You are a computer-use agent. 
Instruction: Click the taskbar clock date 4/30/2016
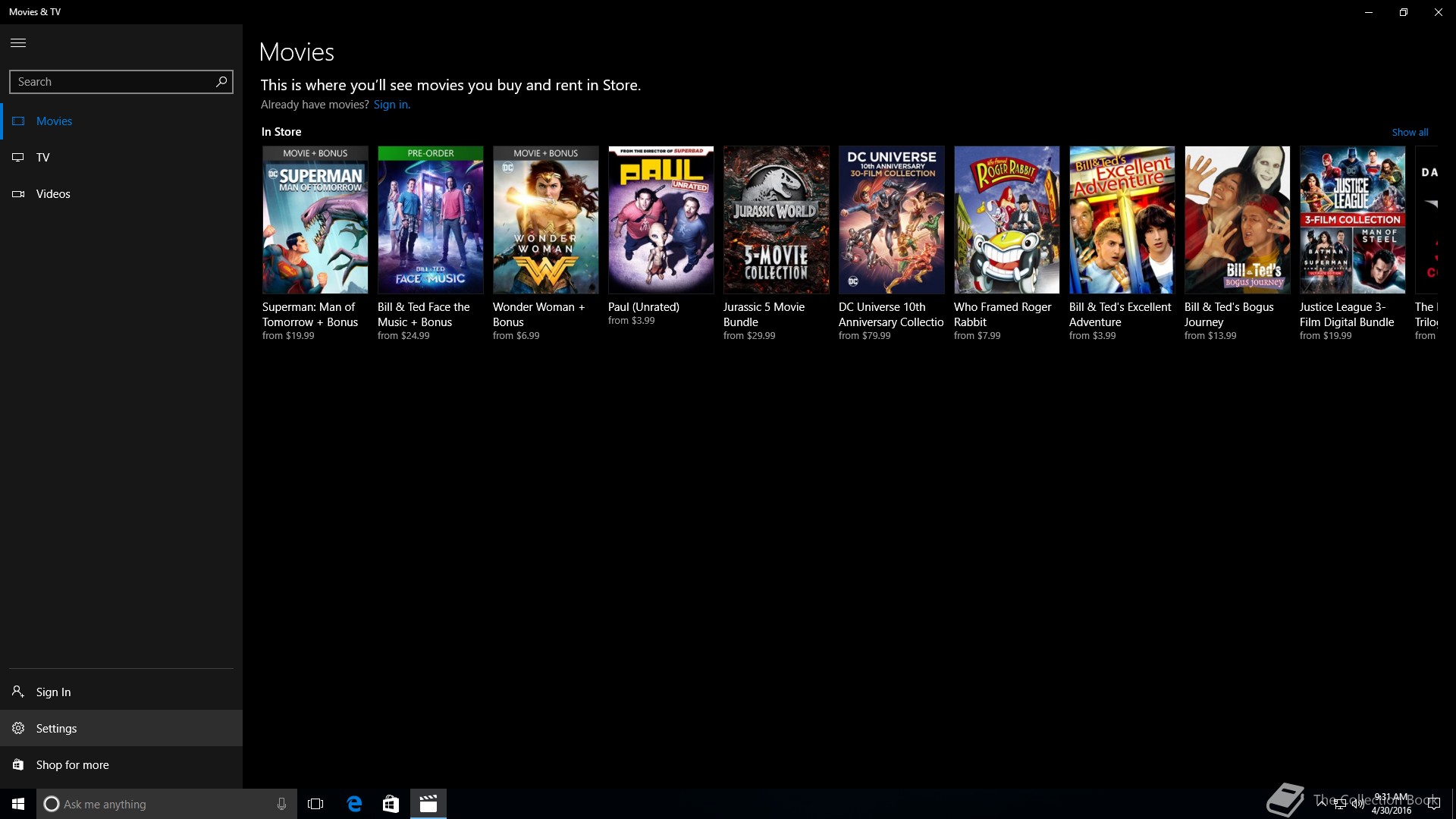pyautogui.click(x=1392, y=811)
